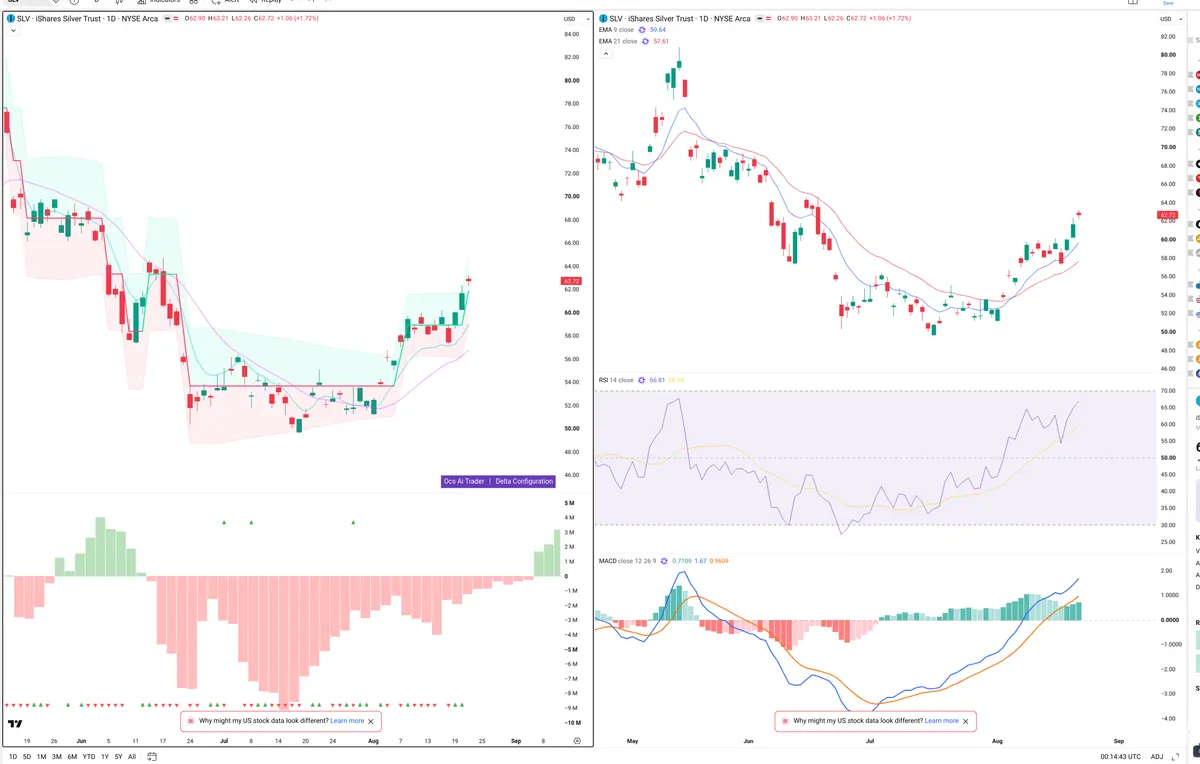Click the EMA 9 update indicator icon
This screenshot has width=1200, height=764.
click(x=641, y=30)
